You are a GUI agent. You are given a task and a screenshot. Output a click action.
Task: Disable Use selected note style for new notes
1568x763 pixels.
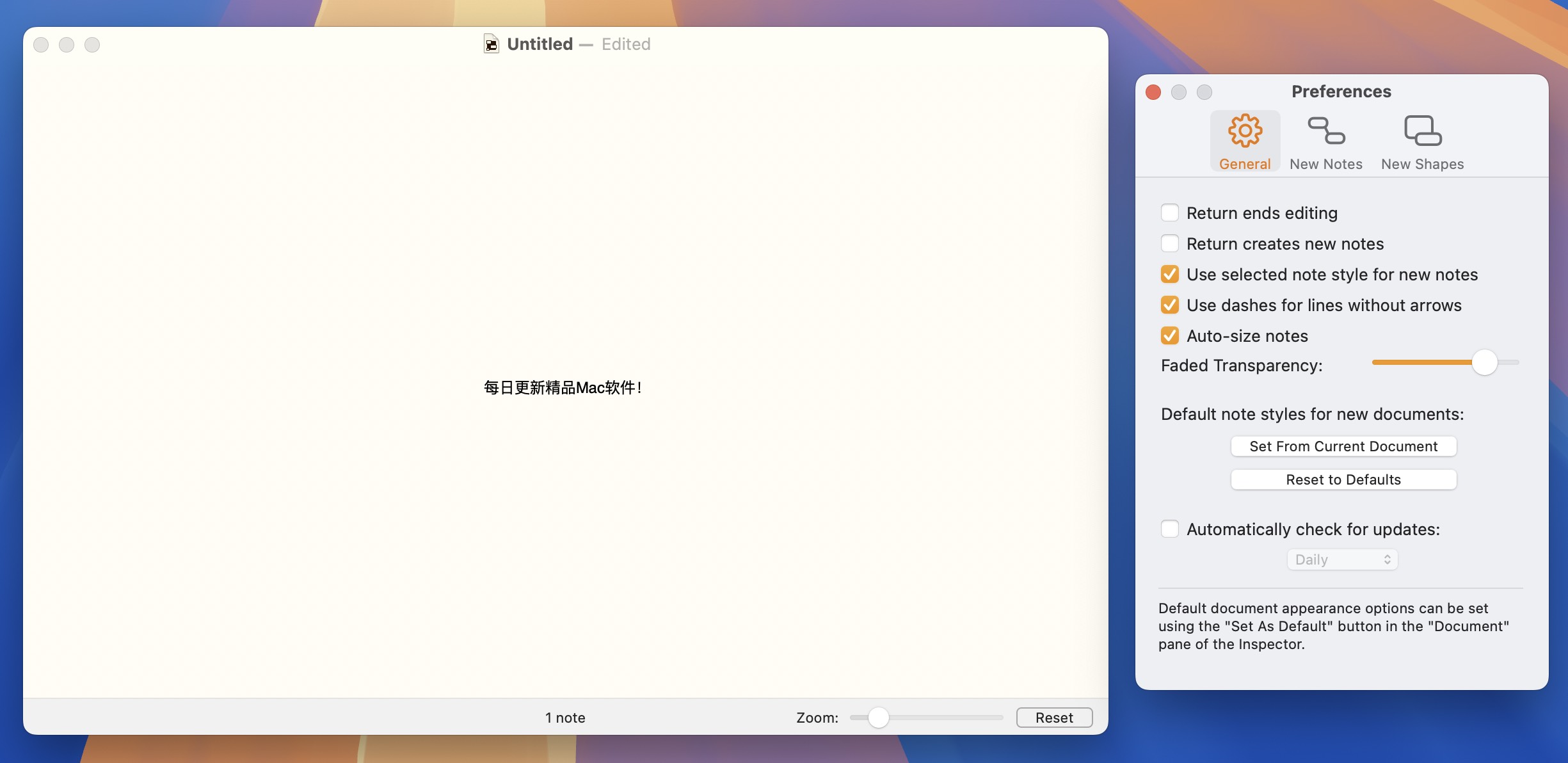click(x=1171, y=274)
